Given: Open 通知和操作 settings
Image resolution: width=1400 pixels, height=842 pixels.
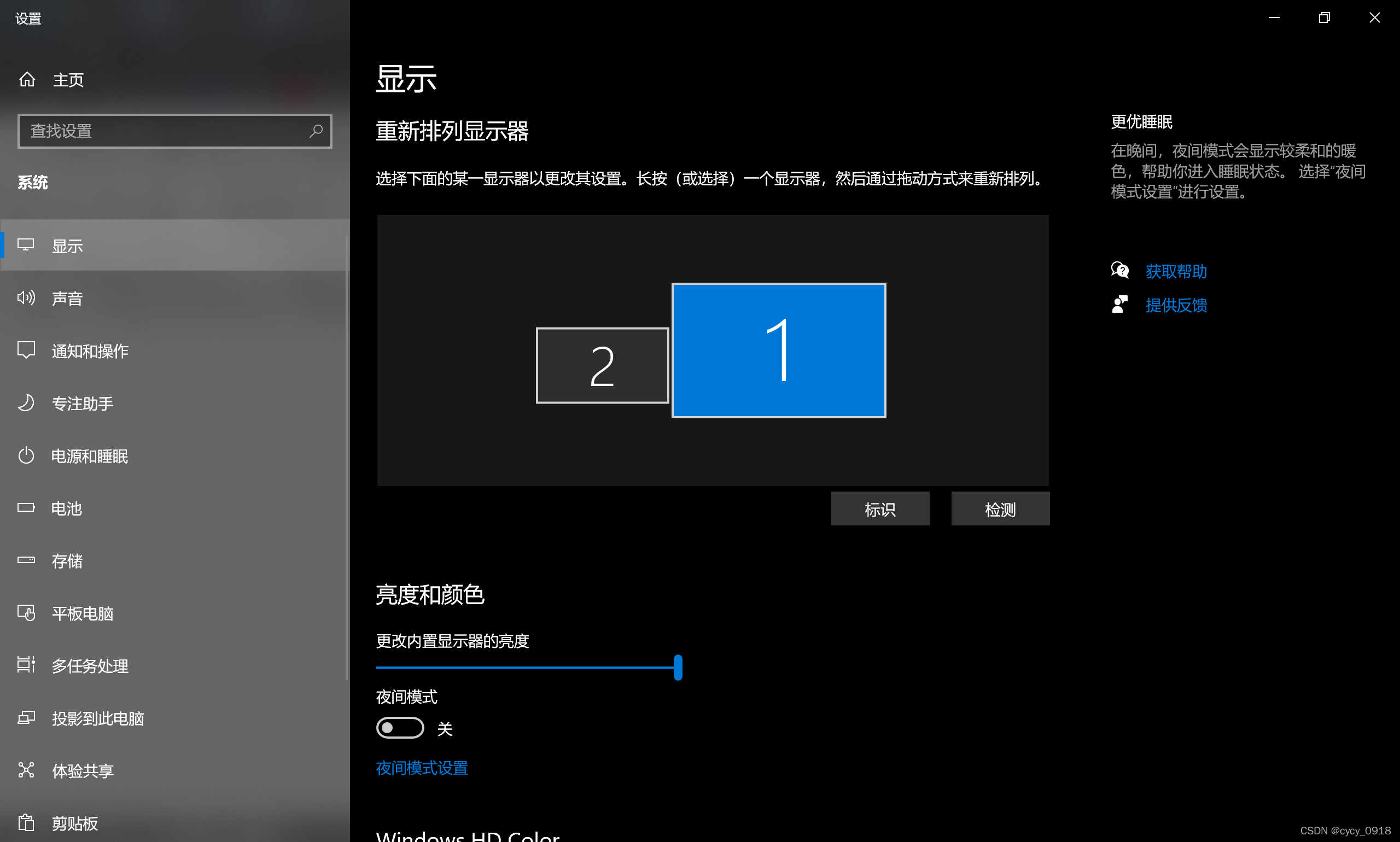Looking at the screenshot, I should [x=175, y=350].
